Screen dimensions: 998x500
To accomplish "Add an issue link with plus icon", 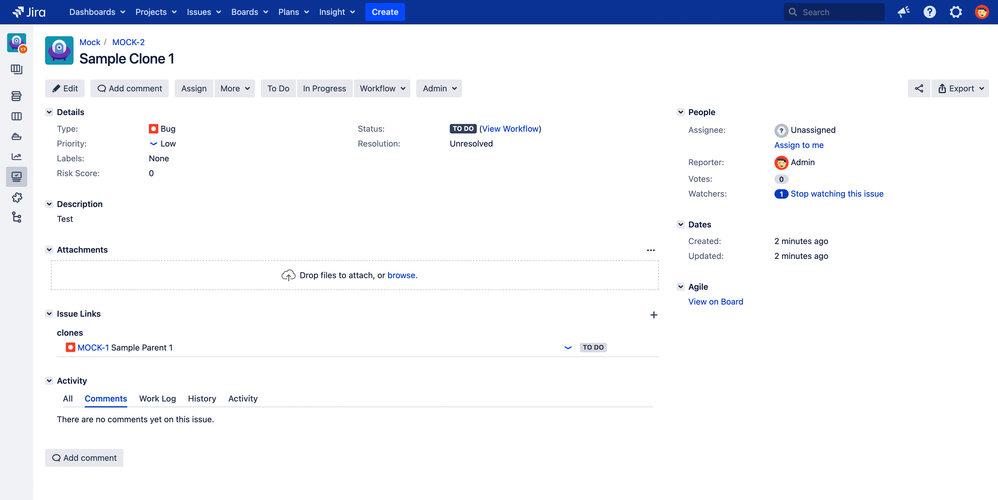I will click(653, 315).
